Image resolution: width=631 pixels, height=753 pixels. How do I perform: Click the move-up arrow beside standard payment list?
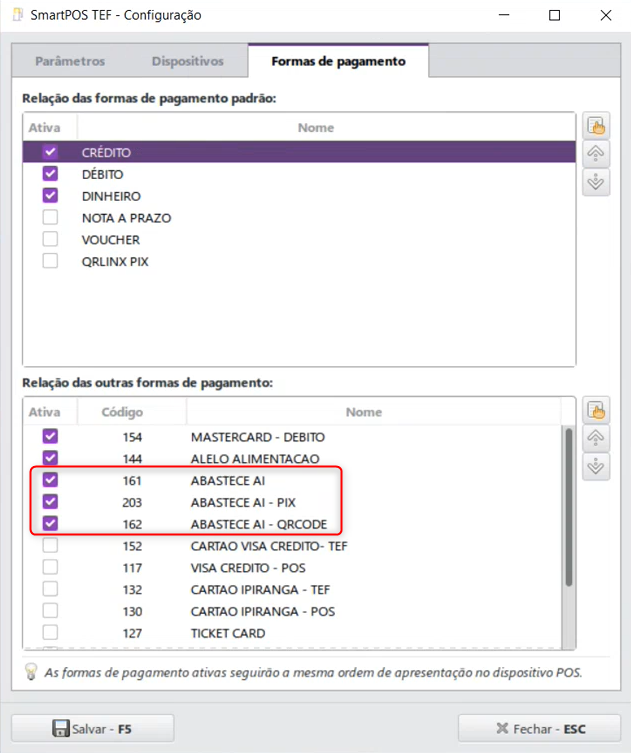coord(595,154)
